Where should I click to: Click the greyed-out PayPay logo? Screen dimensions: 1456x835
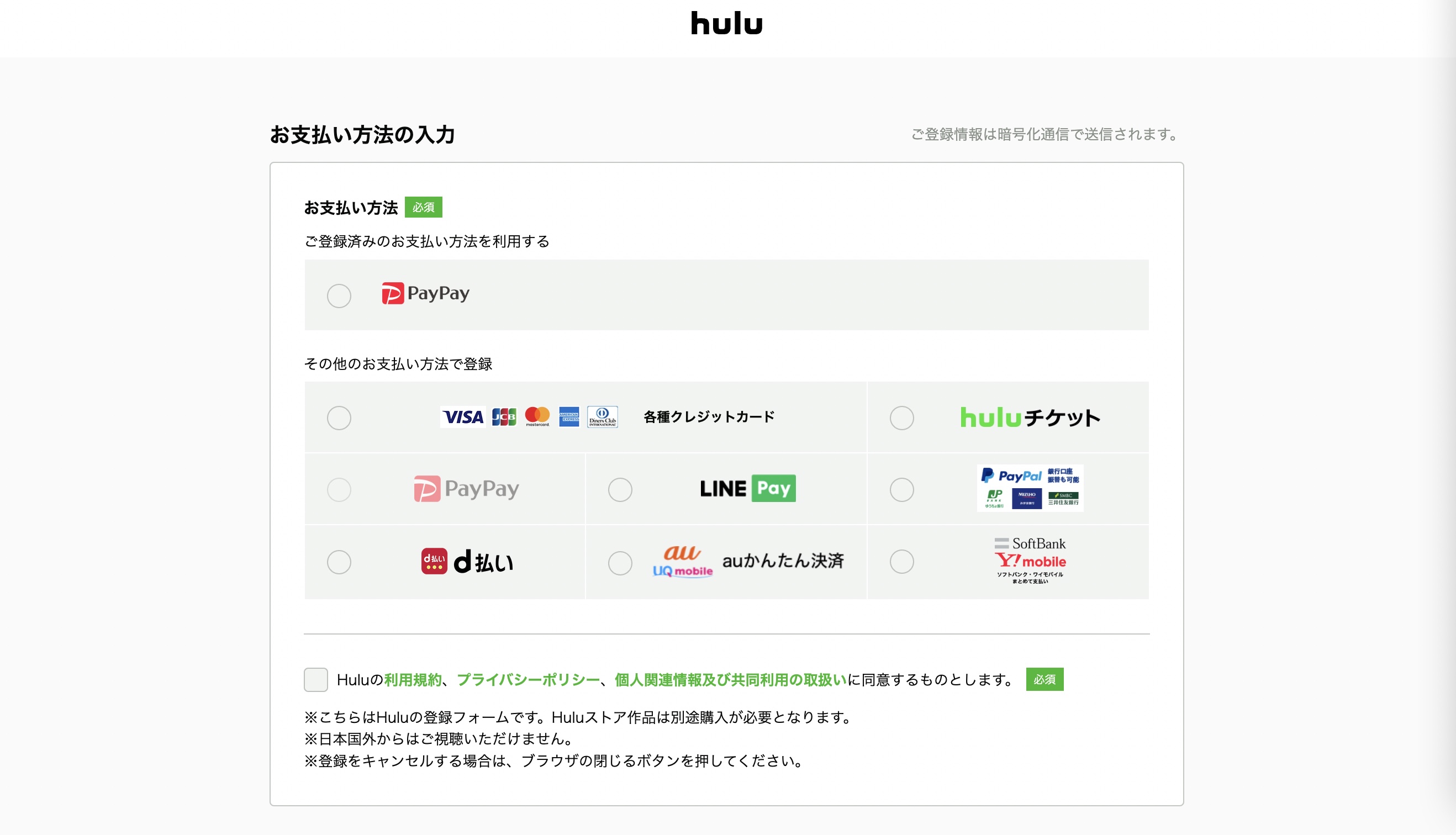point(466,489)
